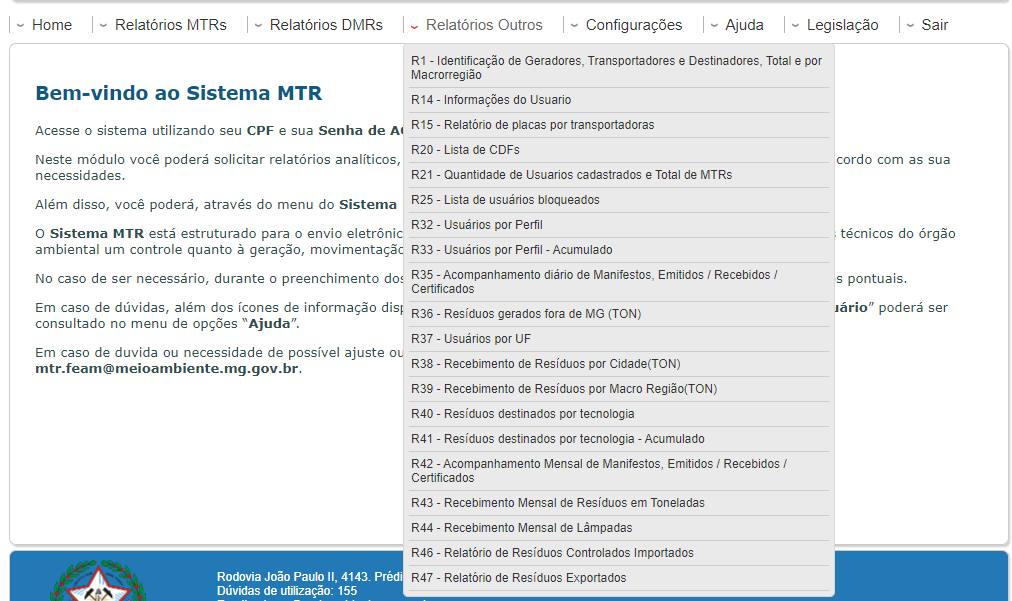
Task: Expand the Relatórios MTRs dropdown
Action: 170,25
